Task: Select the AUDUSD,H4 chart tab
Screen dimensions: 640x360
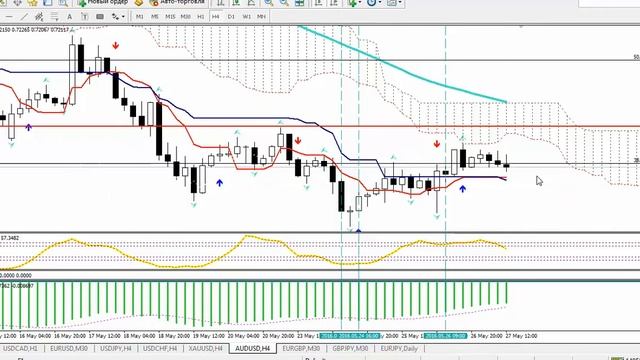Action: pos(253,349)
